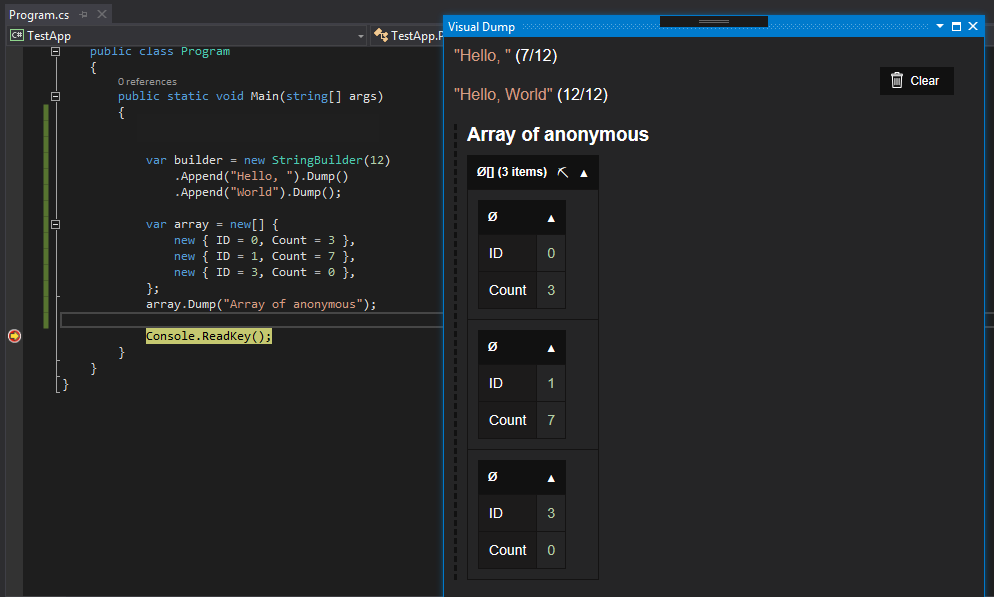This screenshot has width=994, height=597.
Task: Collapse the Main method region
Action: [56, 96]
